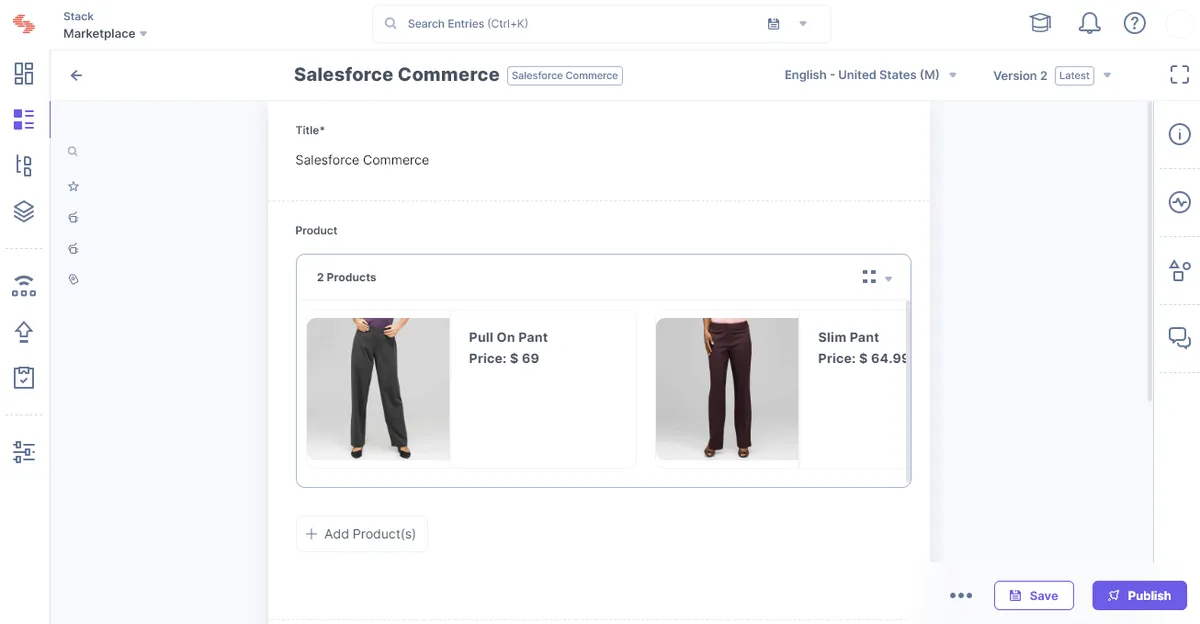Click the star favorites icon in entries panel
Viewport: 1200px width, 624px height.
[73, 186]
